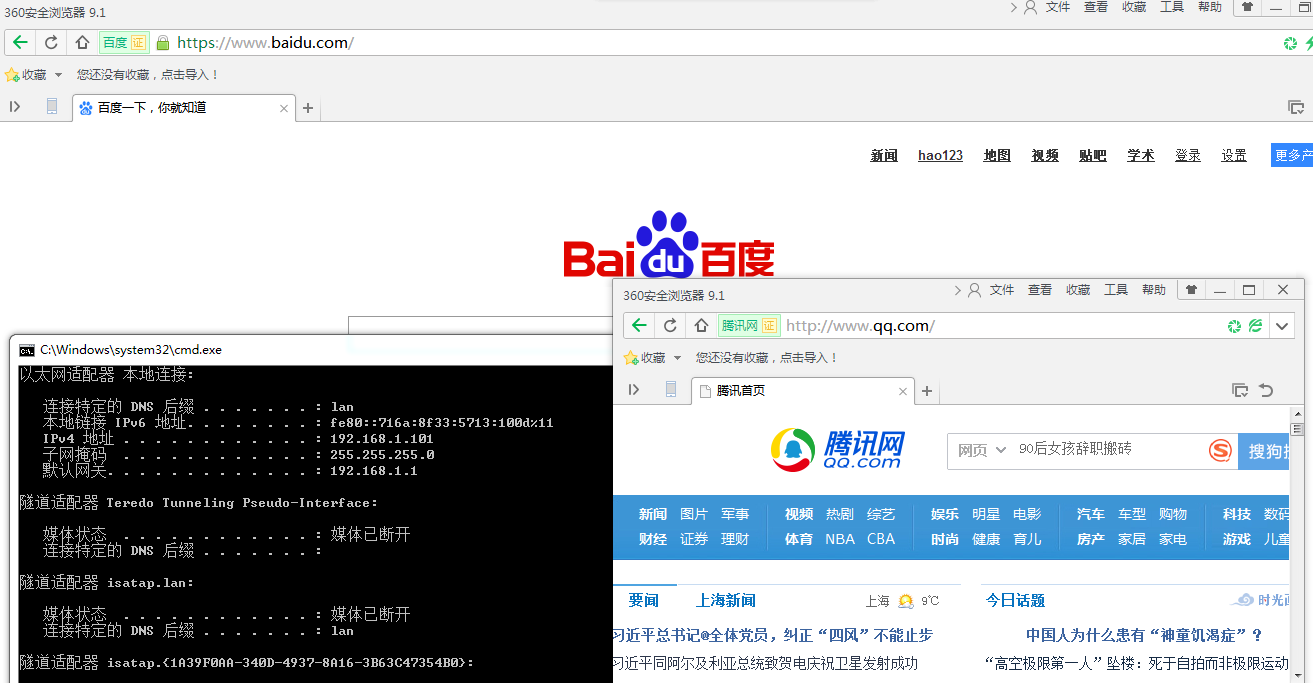This screenshot has width=1313, height=683.
Task: Toggle the sidebar icon left of Baidu tab
Action: [x=15, y=107]
